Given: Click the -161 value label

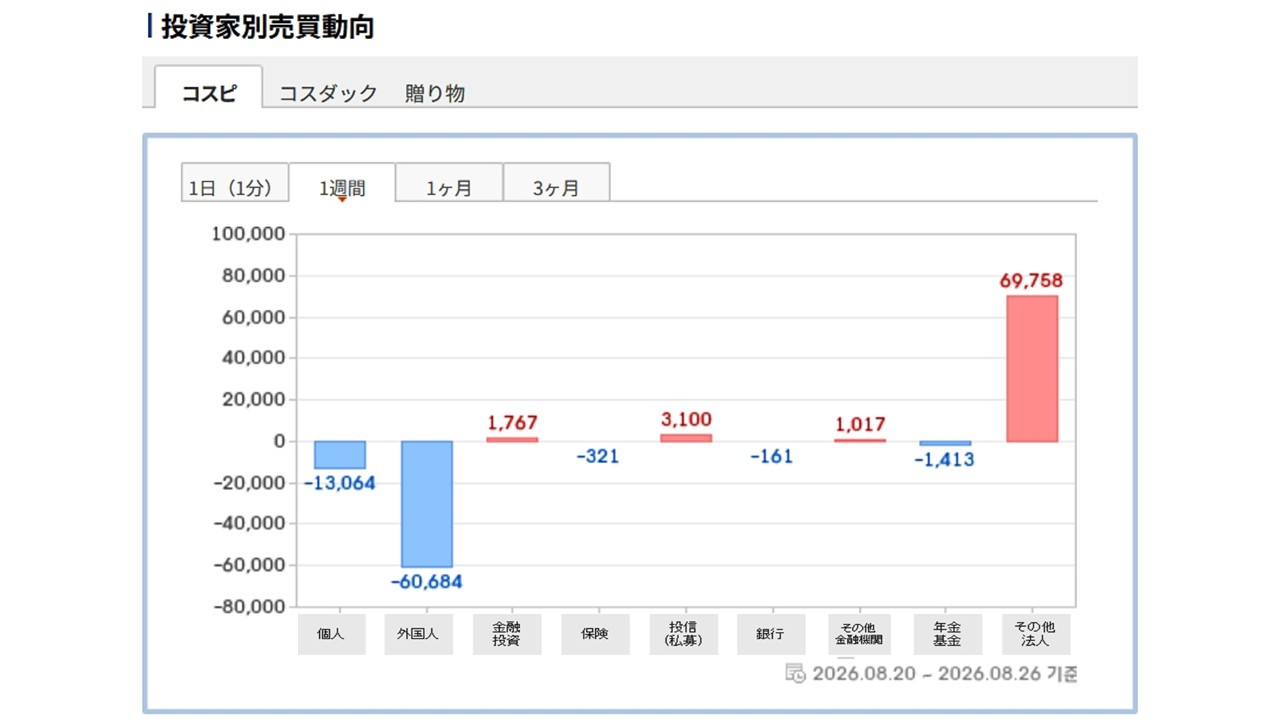Looking at the screenshot, I should [772, 456].
